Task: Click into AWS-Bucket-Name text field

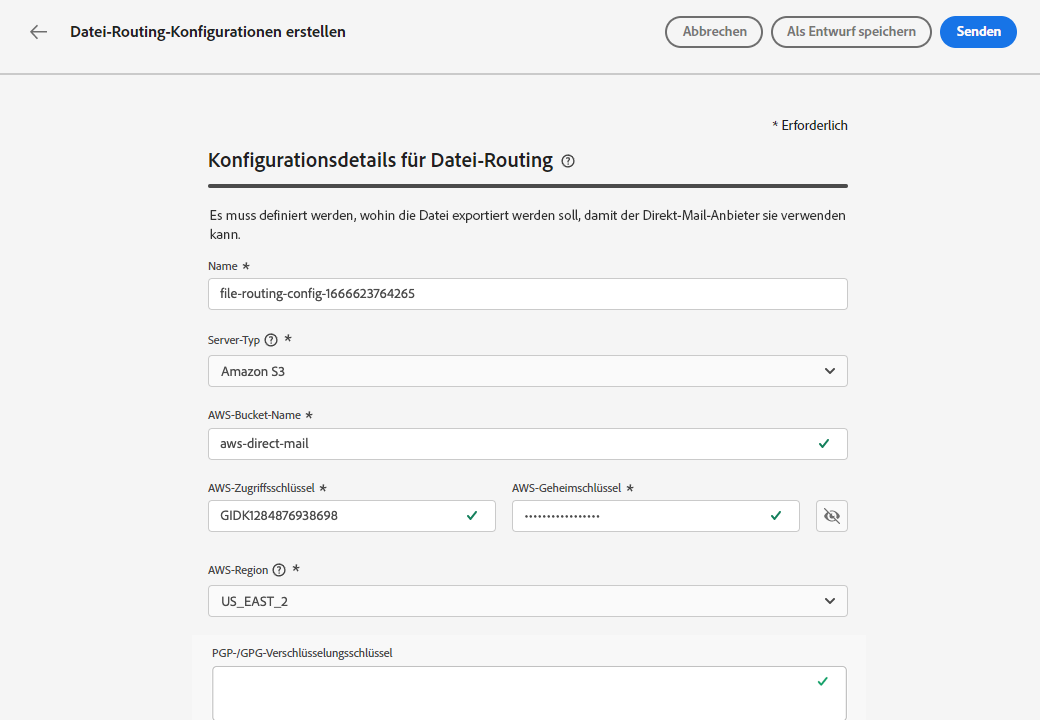Action: coord(510,444)
